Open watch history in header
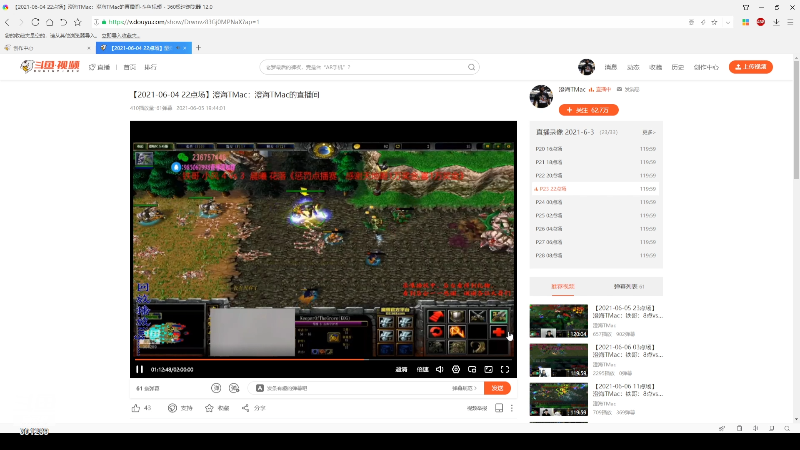The image size is (800, 450). pyautogui.click(x=678, y=67)
